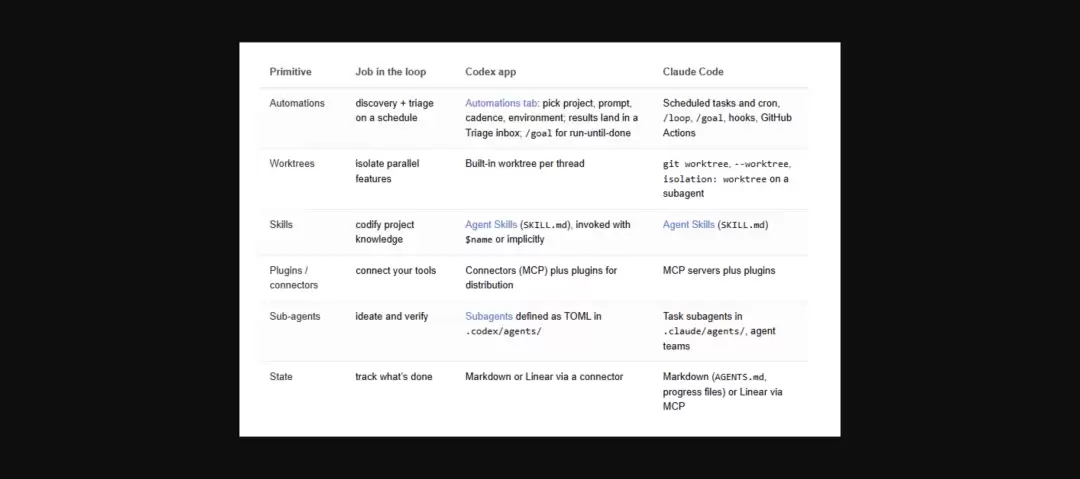Click the 'Built-in worktree per thread' cell

(x=525, y=164)
